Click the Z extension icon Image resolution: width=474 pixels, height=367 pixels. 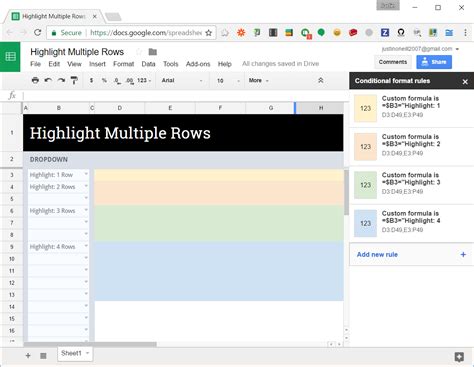click(385, 32)
